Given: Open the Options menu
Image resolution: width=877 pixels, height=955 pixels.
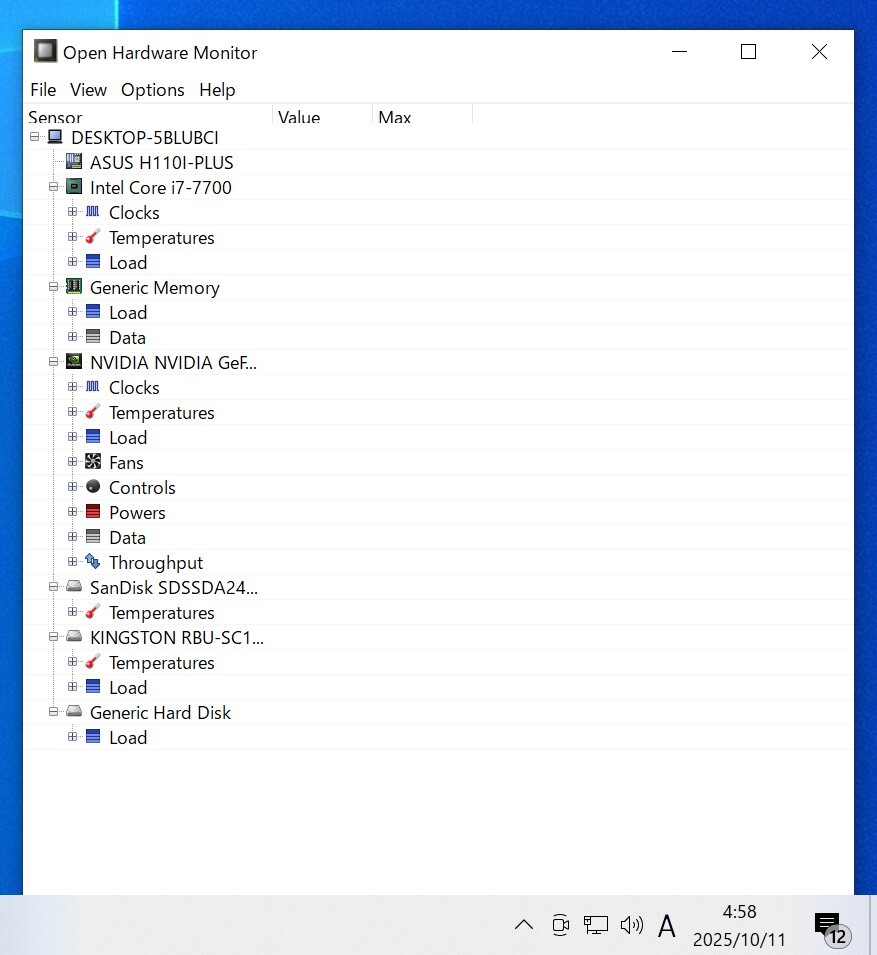Looking at the screenshot, I should pyautogui.click(x=153, y=90).
